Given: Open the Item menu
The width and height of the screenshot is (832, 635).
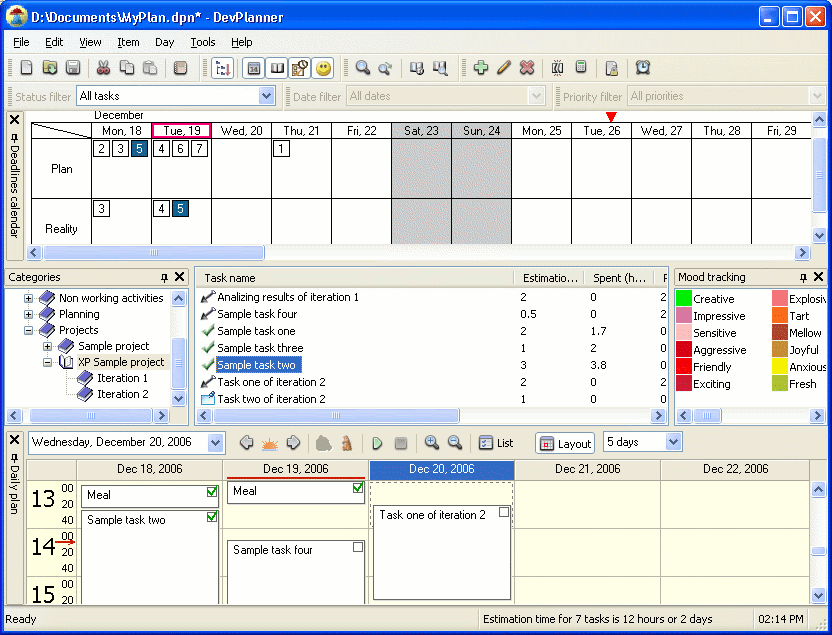Looking at the screenshot, I should [x=128, y=42].
